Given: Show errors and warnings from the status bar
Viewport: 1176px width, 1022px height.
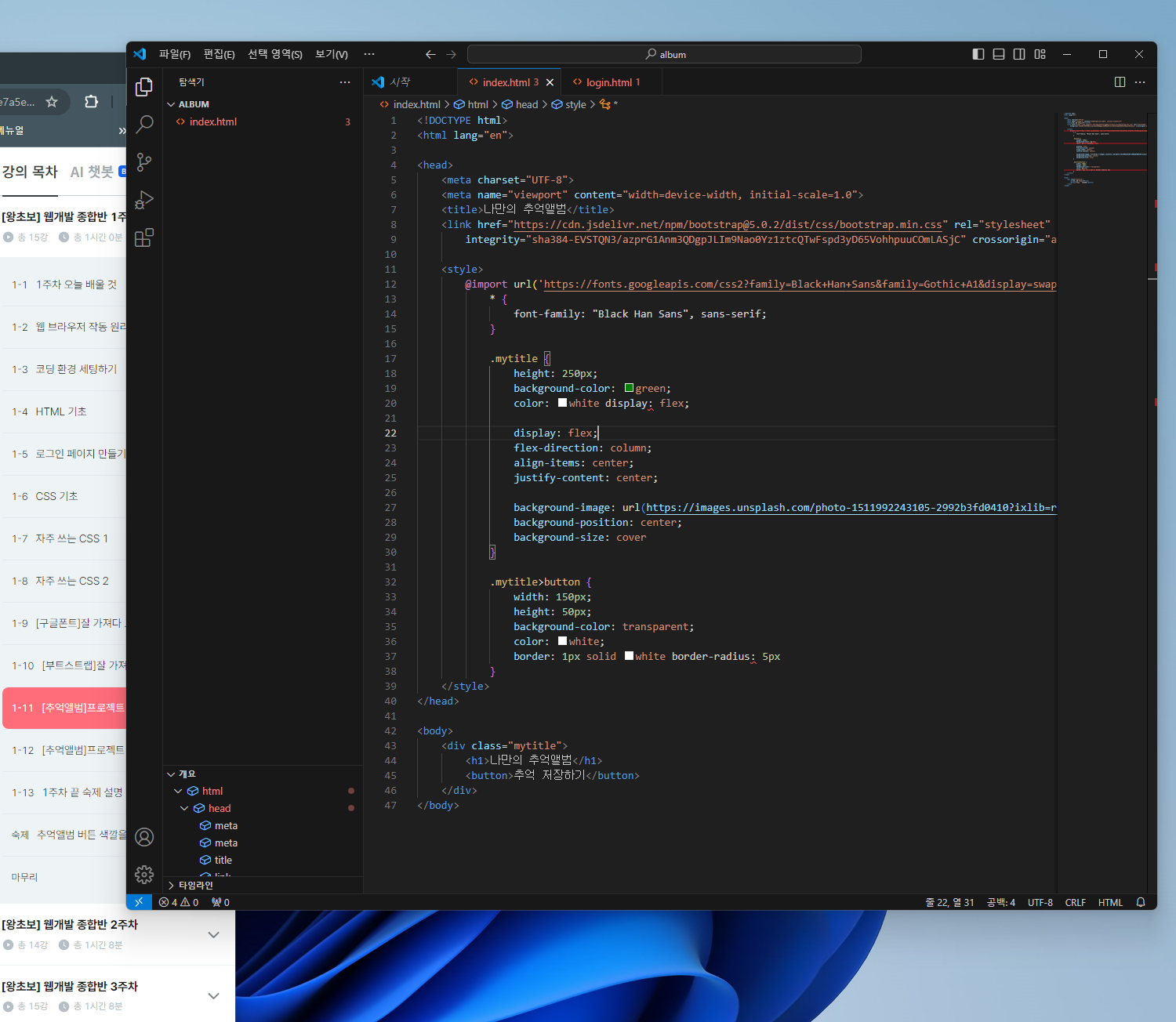Looking at the screenshot, I should click(x=179, y=902).
